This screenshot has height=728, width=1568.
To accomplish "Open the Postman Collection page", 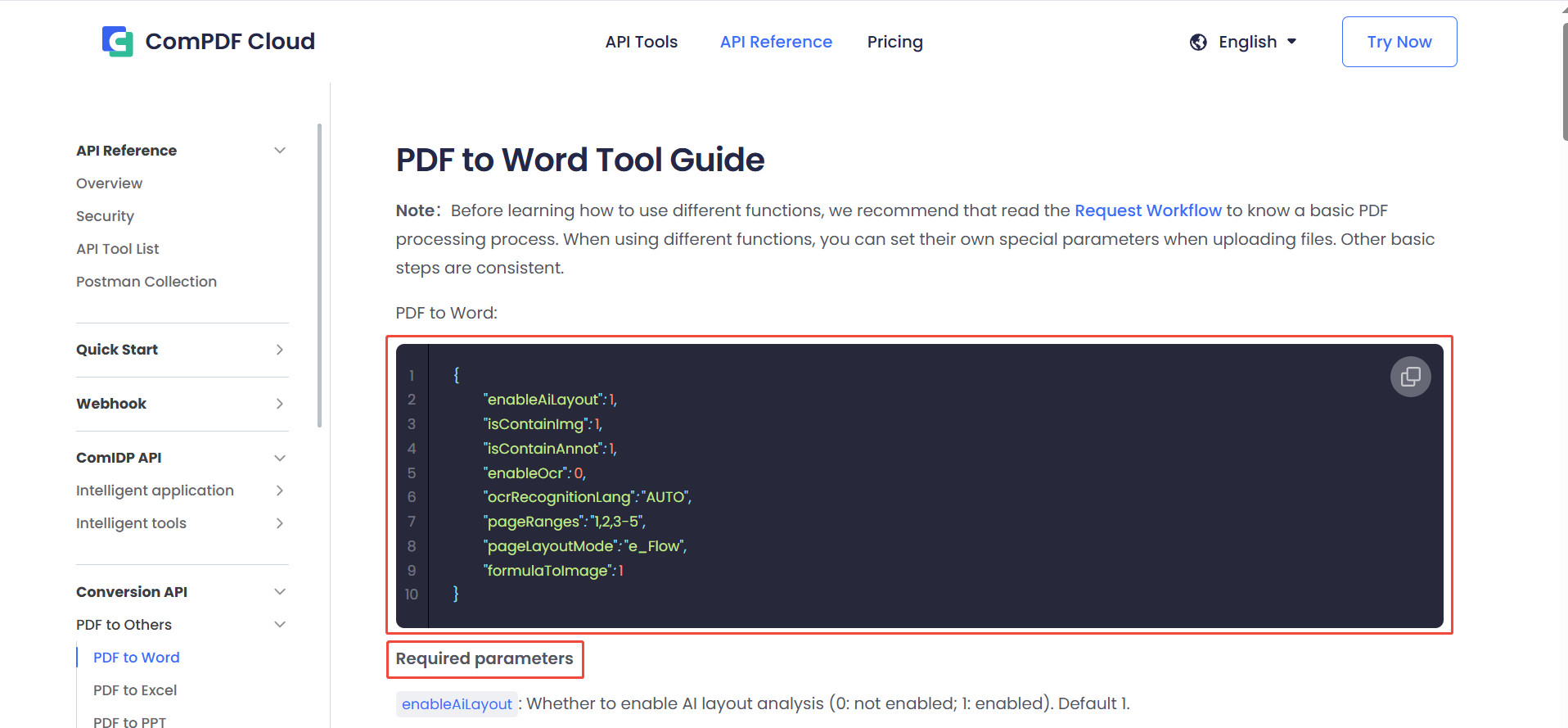I will pyautogui.click(x=146, y=282).
